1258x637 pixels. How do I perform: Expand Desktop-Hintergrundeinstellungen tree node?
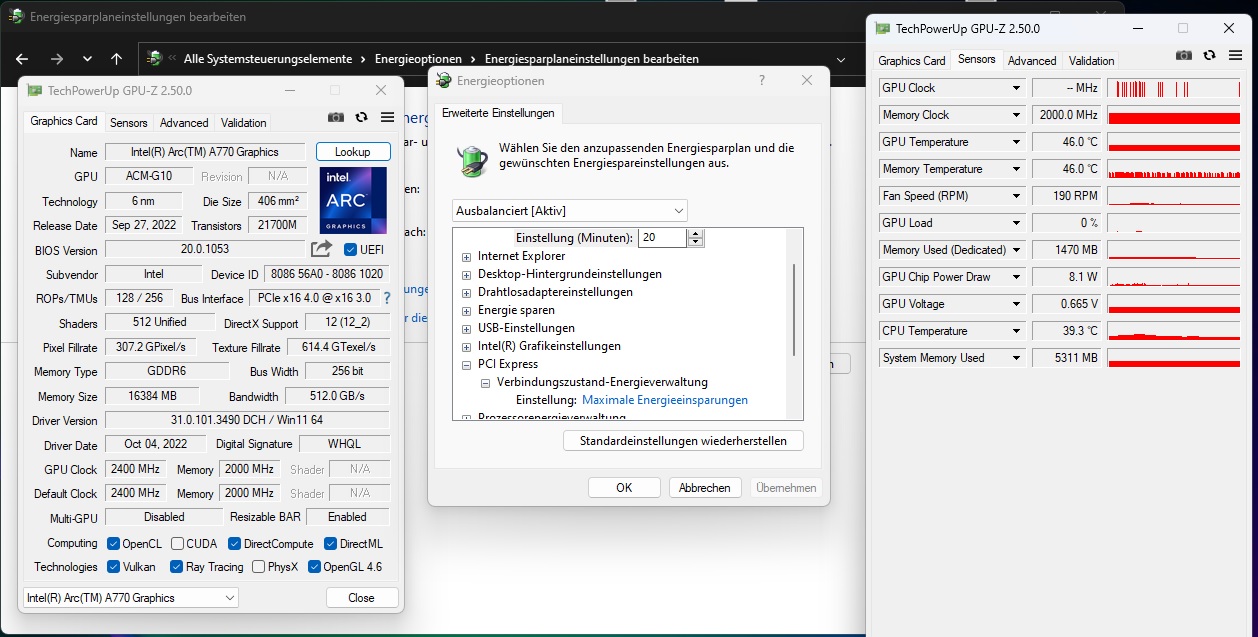coord(466,274)
